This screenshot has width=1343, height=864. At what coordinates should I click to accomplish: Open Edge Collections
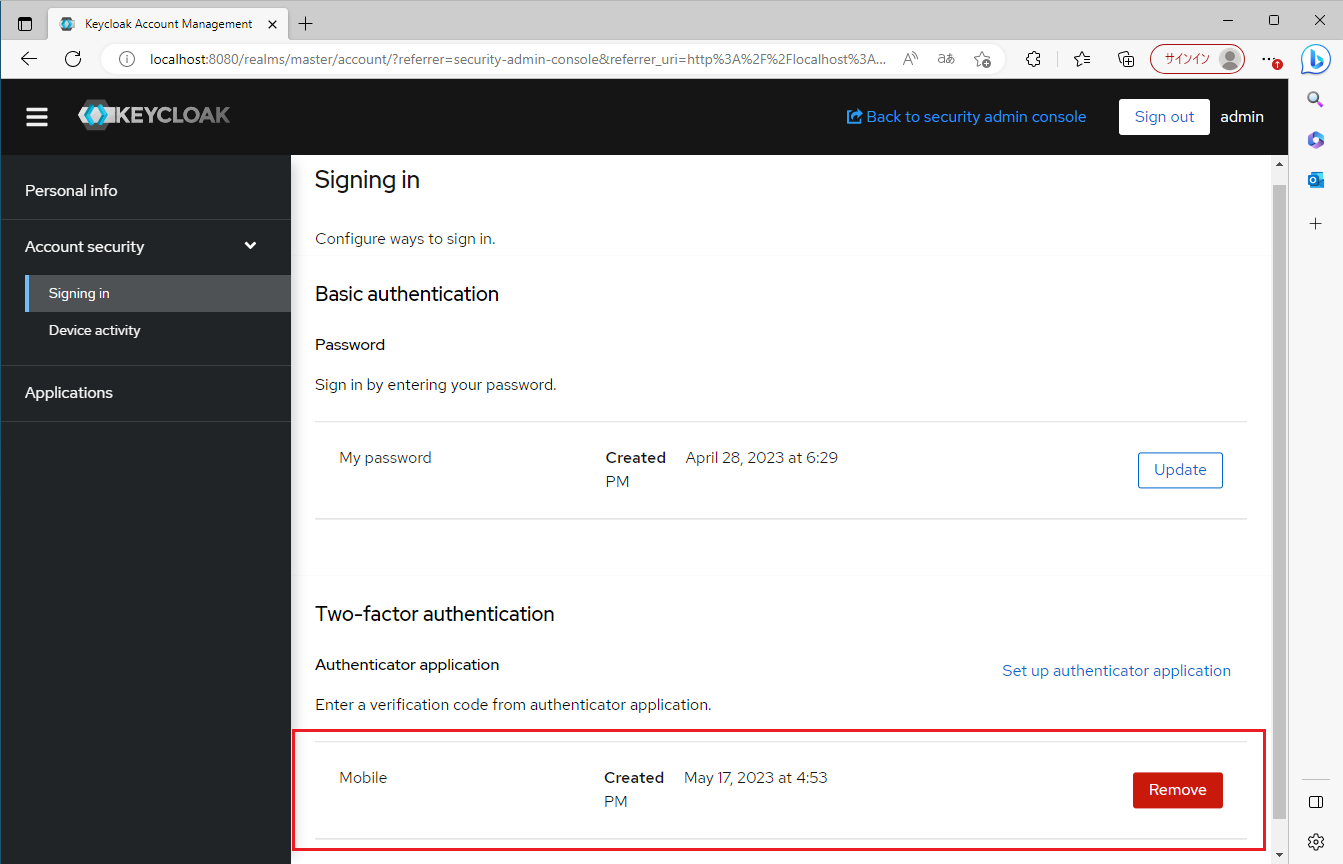pos(1126,59)
